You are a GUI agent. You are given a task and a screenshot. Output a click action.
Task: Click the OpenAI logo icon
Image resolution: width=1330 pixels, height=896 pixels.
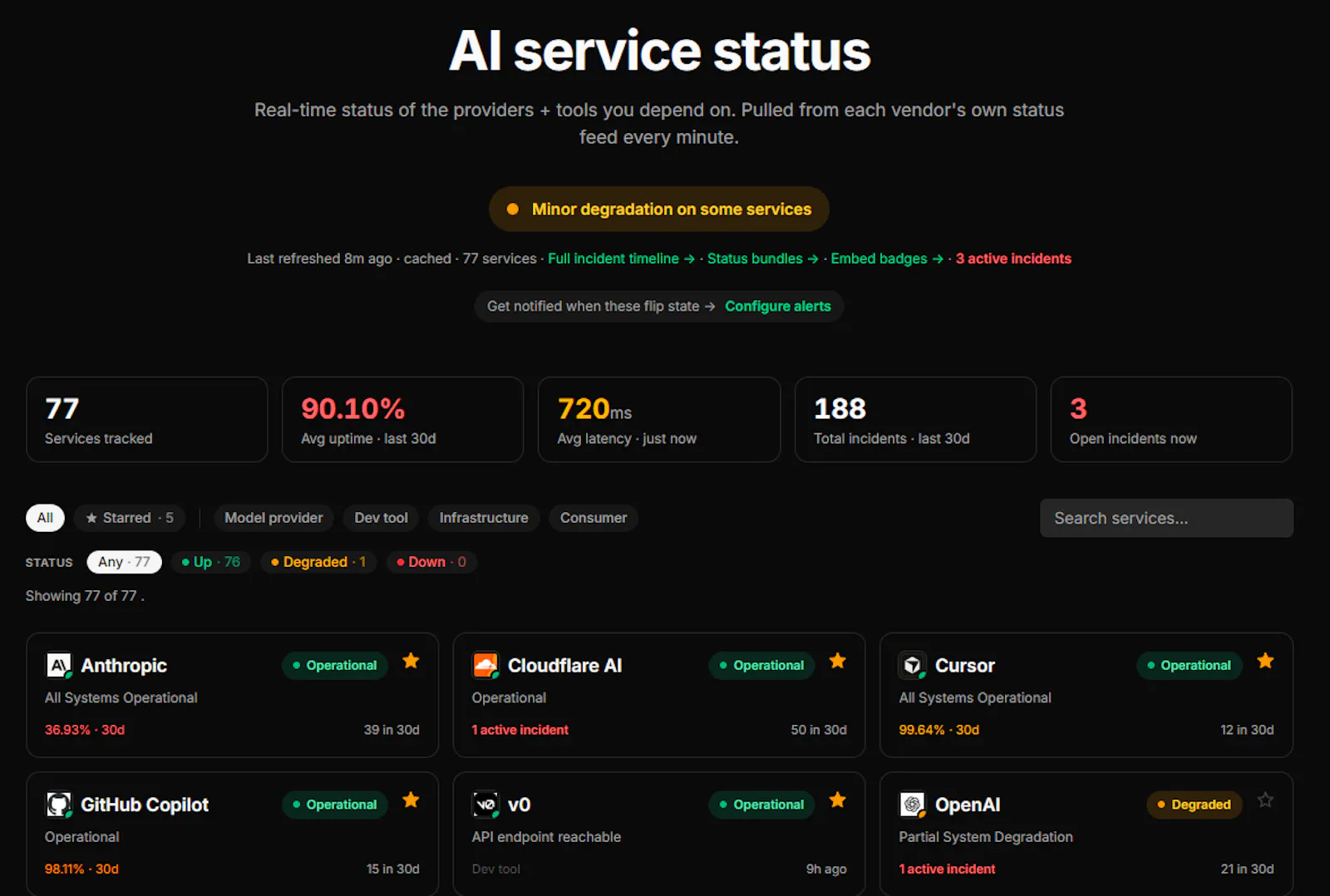[913, 805]
